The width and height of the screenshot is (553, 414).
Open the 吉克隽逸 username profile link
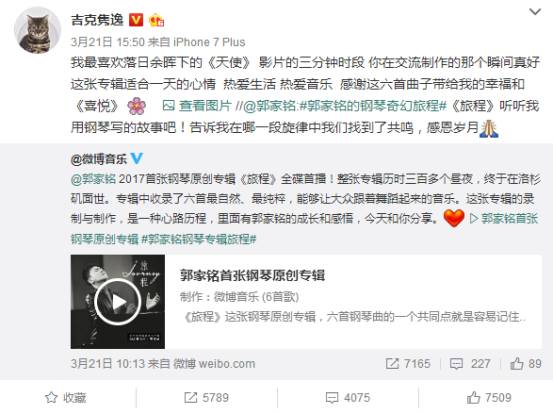pos(97,20)
